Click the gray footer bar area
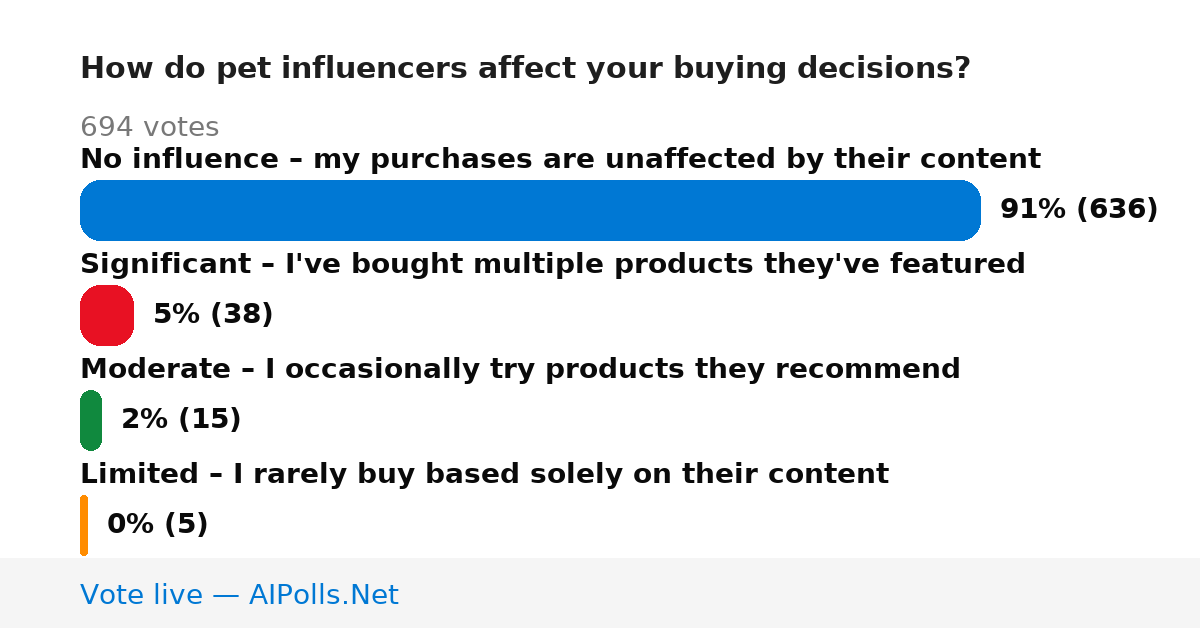Screen dimensions: 1200x628 [x=600, y=593]
